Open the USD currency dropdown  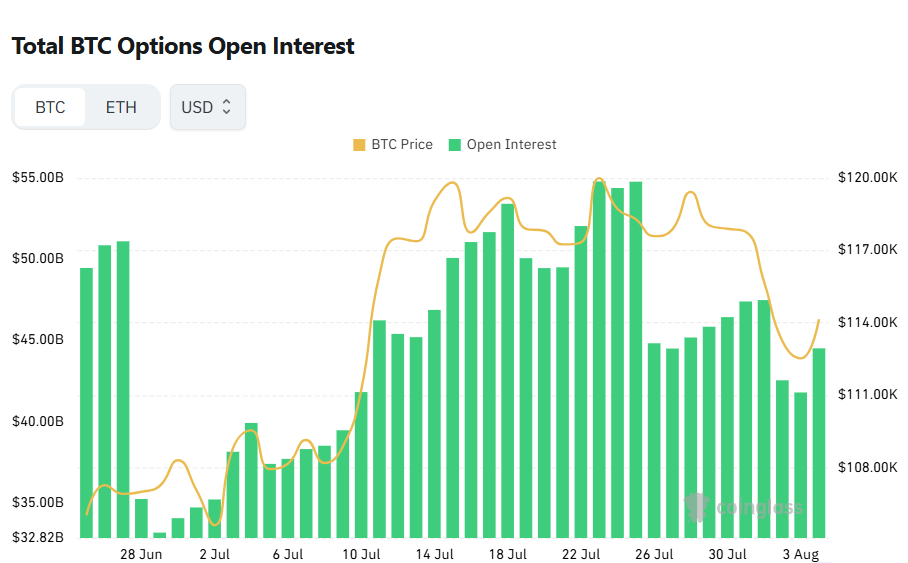pyautogui.click(x=207, y=107)
